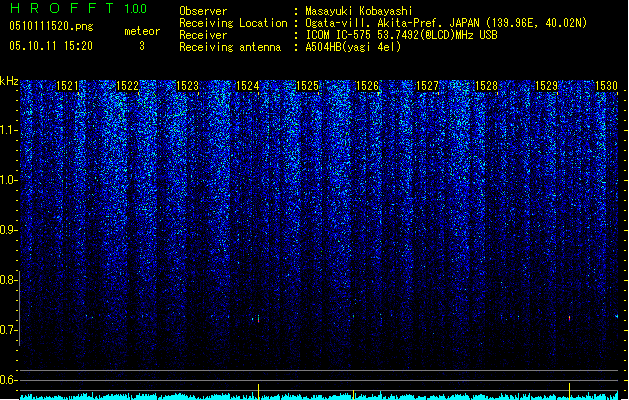Click the 1530 time label

click(606, 86)
